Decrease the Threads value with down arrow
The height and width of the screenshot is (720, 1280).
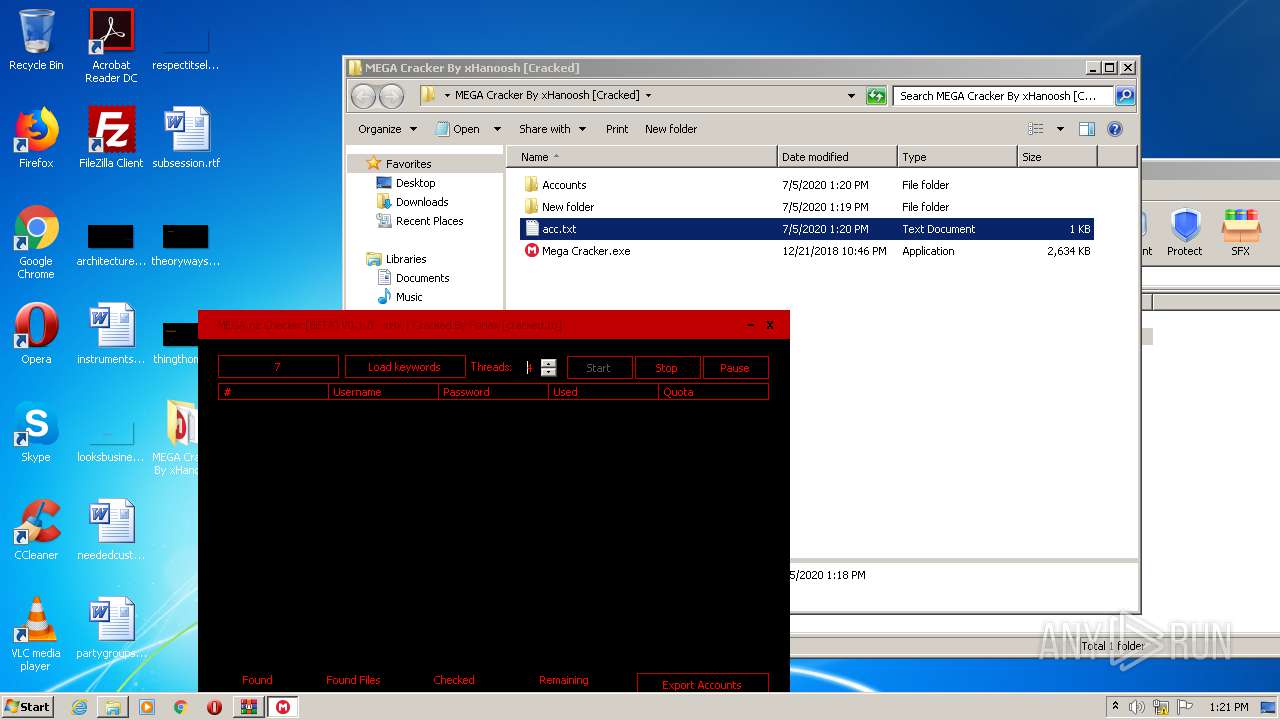tap(548, 372)
